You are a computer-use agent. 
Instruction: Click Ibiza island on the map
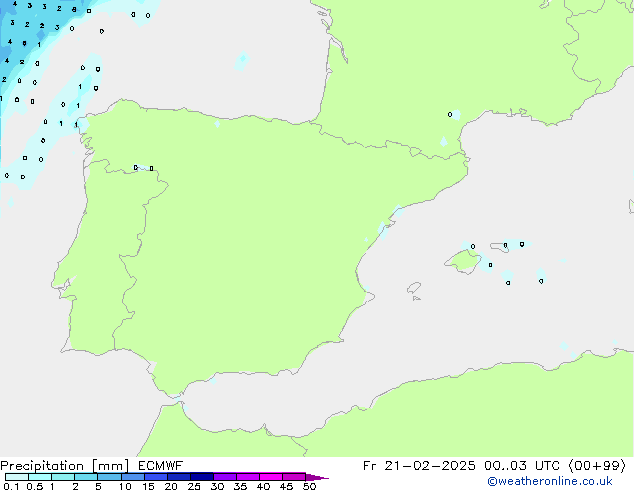tap(414, 288)
